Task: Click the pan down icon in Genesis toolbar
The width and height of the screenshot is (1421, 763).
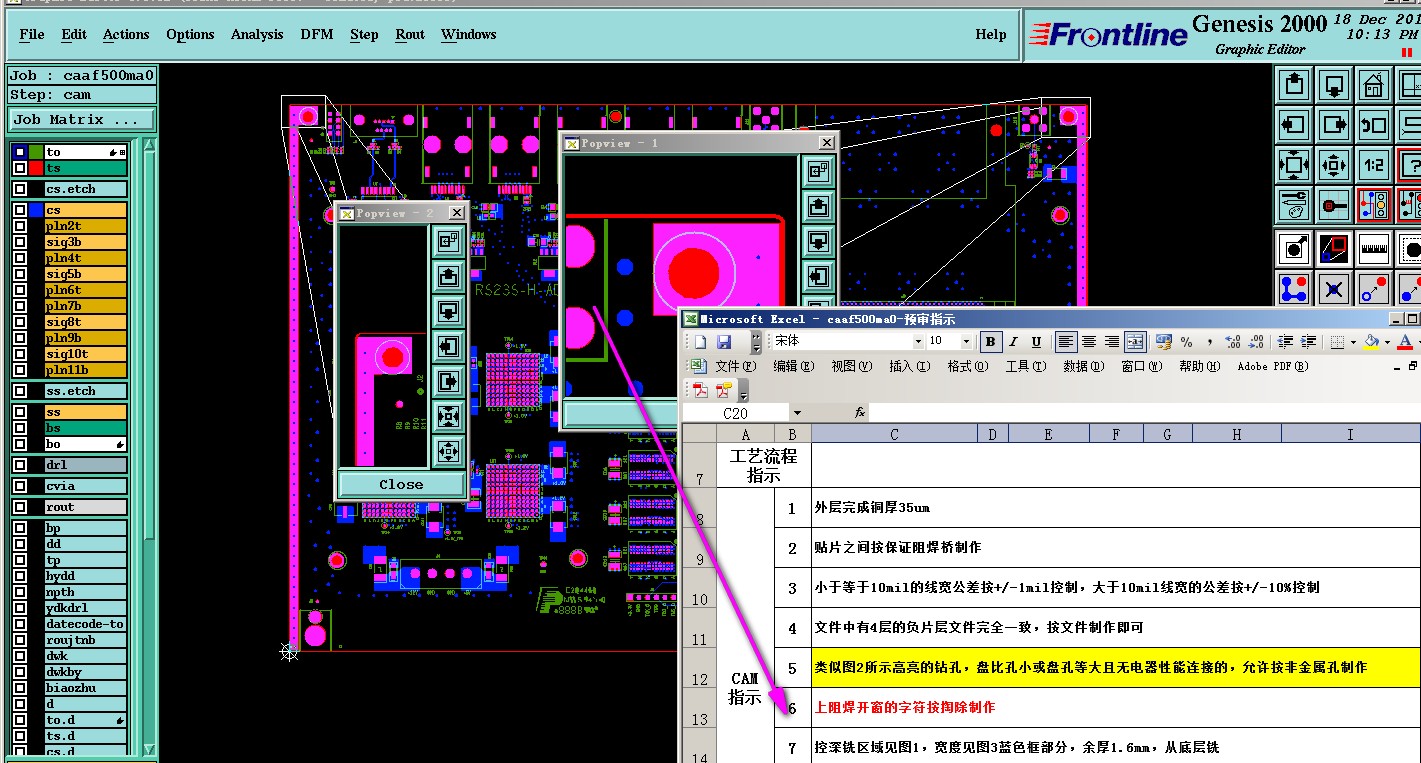Action: pyautogui.click(x=1333, y=85)
